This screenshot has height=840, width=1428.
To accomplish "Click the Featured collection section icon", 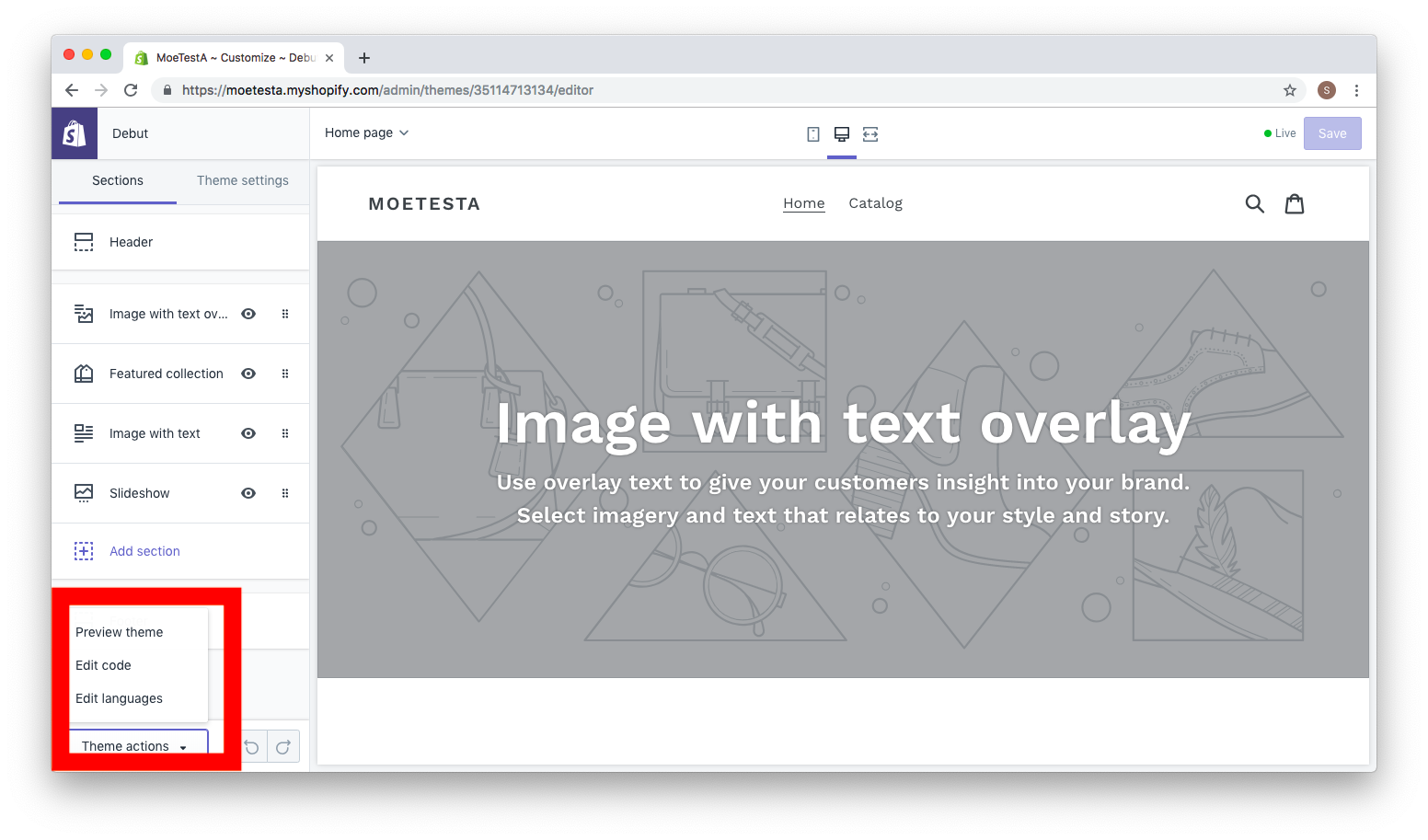I will coord(84,374).
